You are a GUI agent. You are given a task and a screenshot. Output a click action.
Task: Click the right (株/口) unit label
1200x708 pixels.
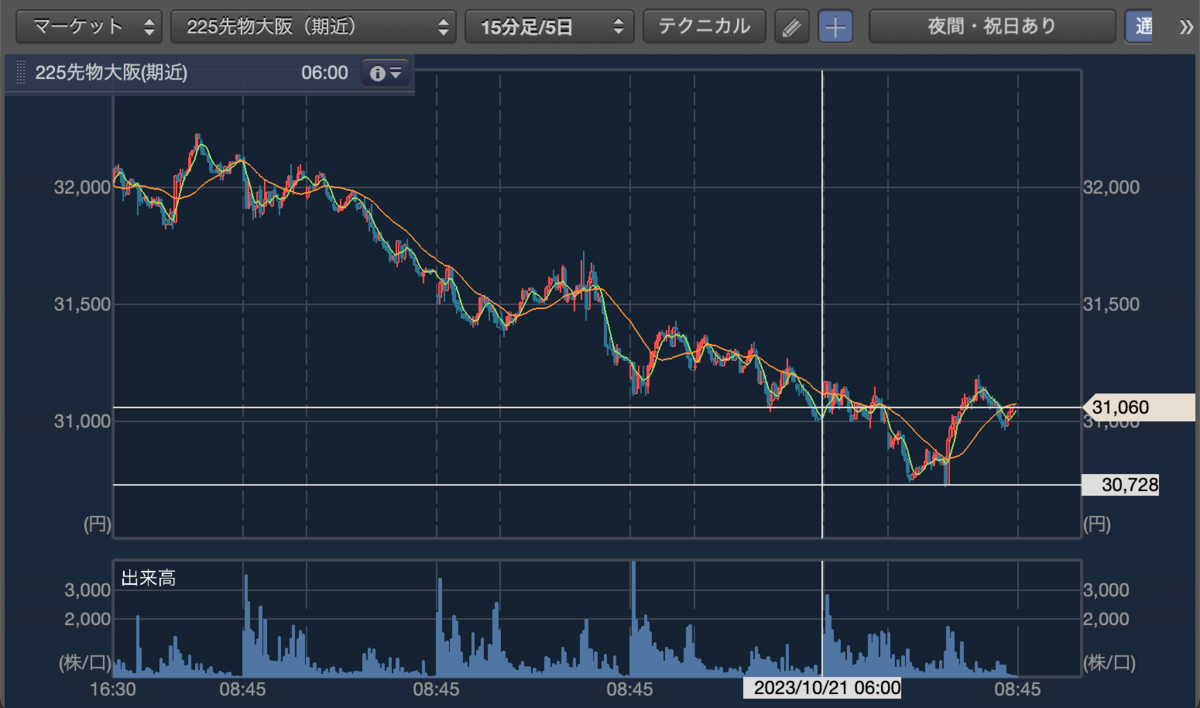1110,662
